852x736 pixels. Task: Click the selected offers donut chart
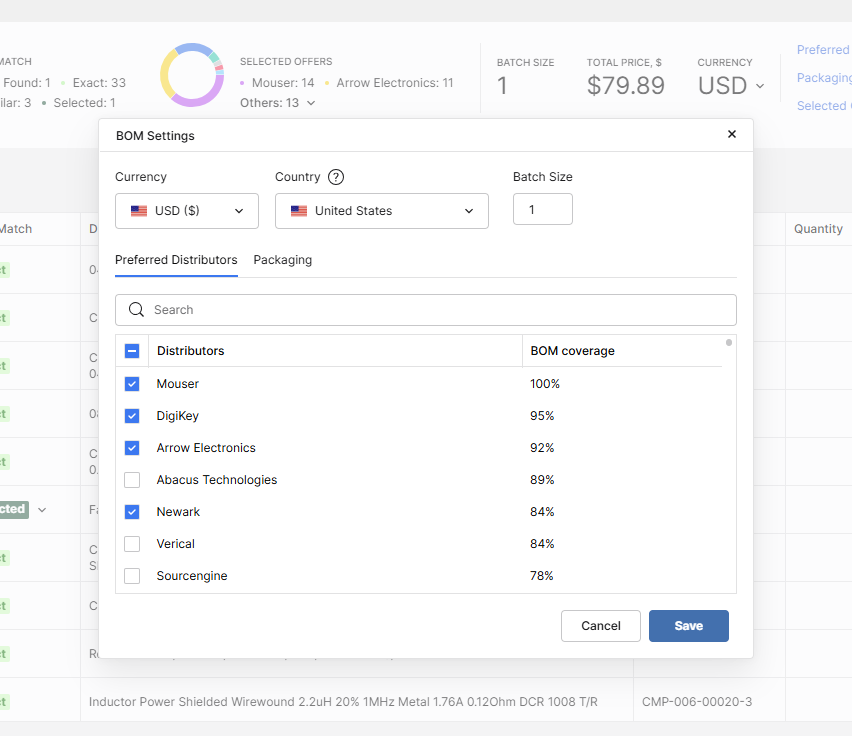tap(192, 75)
